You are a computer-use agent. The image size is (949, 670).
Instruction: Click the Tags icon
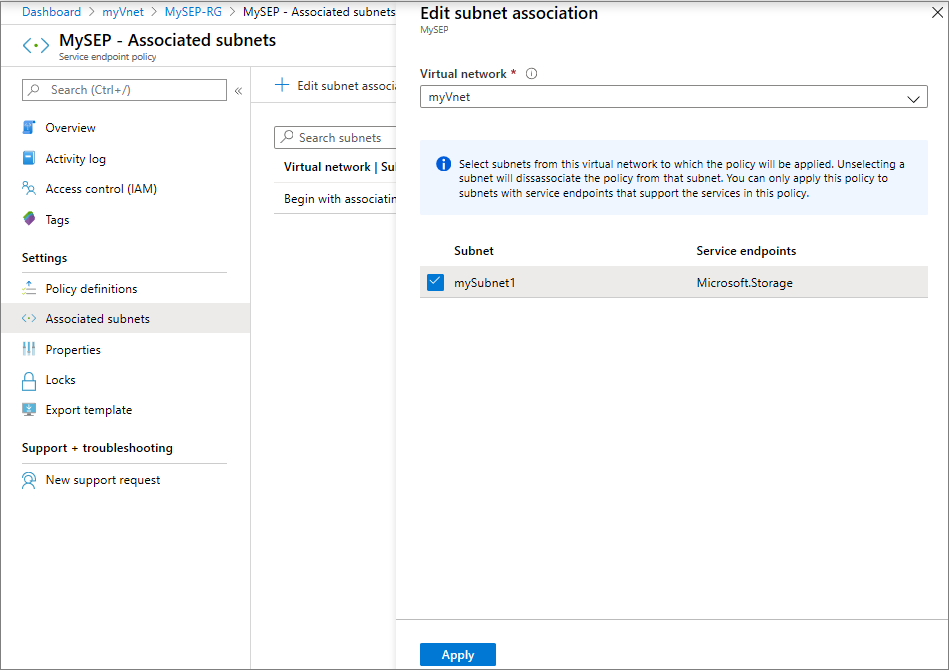pos(28,220)
